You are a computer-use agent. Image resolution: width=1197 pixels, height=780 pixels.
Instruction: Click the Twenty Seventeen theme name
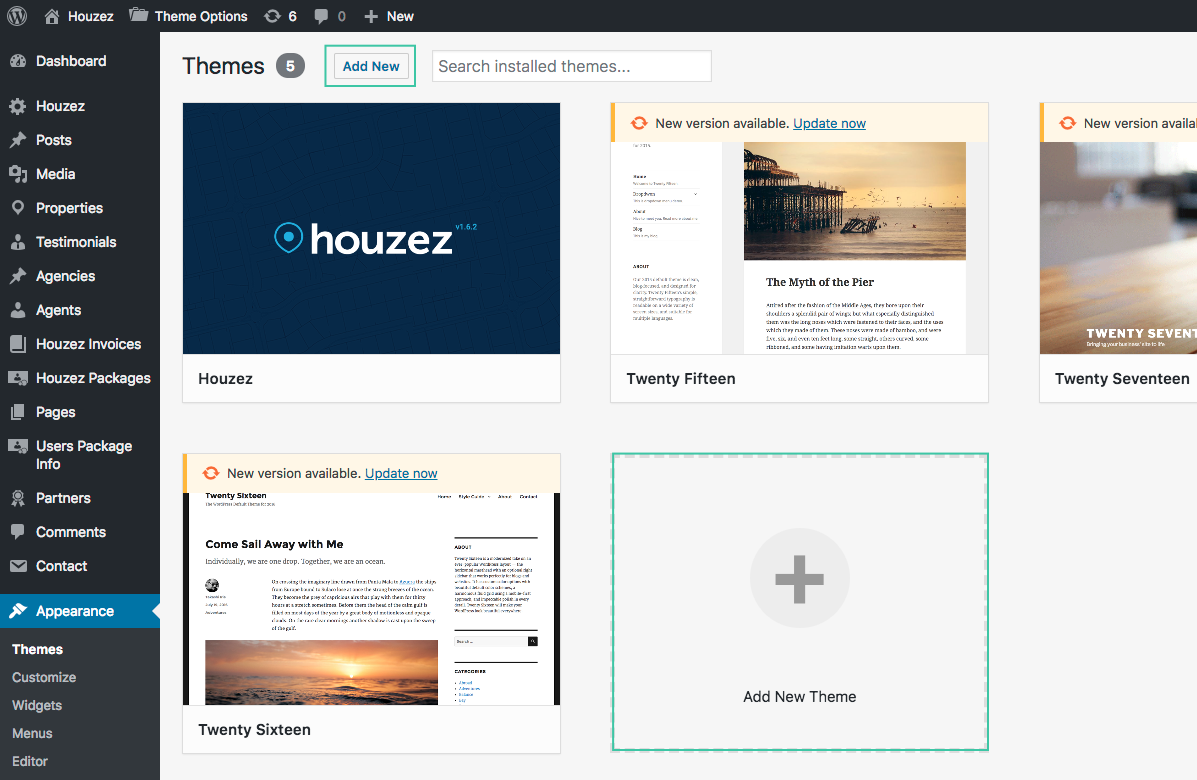[x=1121, y=379]
